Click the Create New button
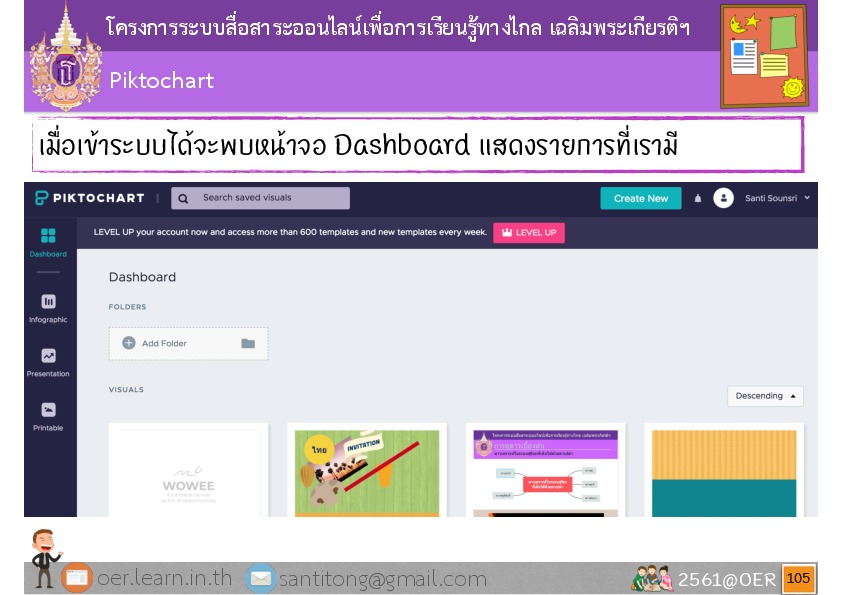The height and width of the screenshot is (595, 842). point(641,198)
